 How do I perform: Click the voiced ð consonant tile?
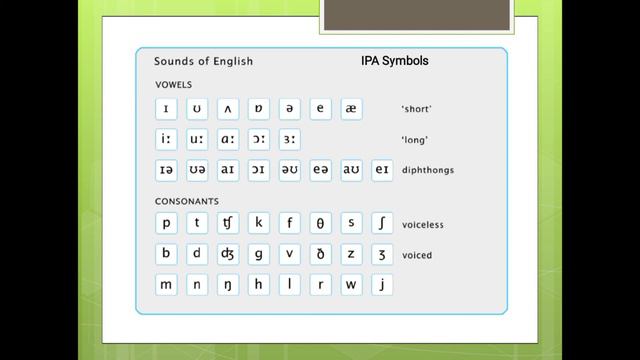click(320, 254)
